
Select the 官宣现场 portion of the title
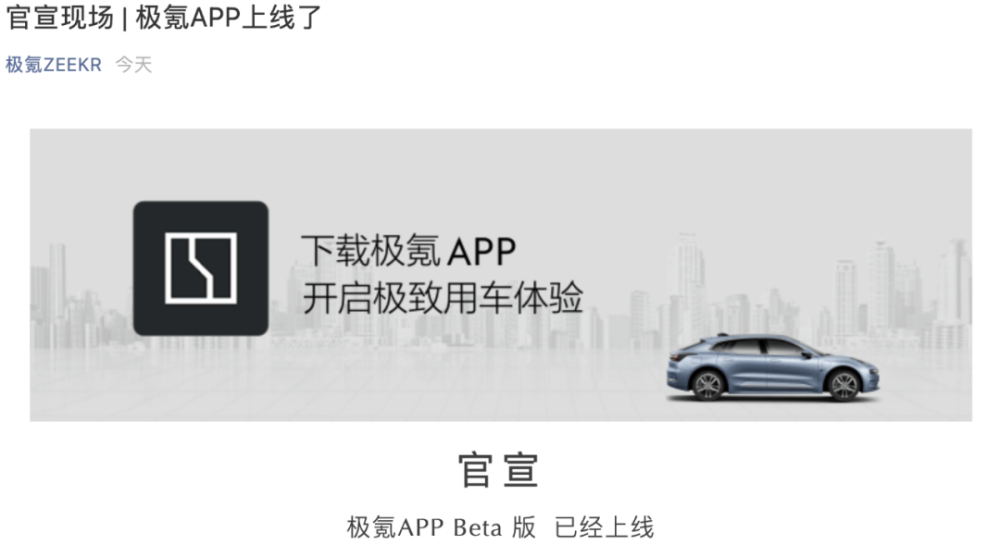tap(60, 17)
